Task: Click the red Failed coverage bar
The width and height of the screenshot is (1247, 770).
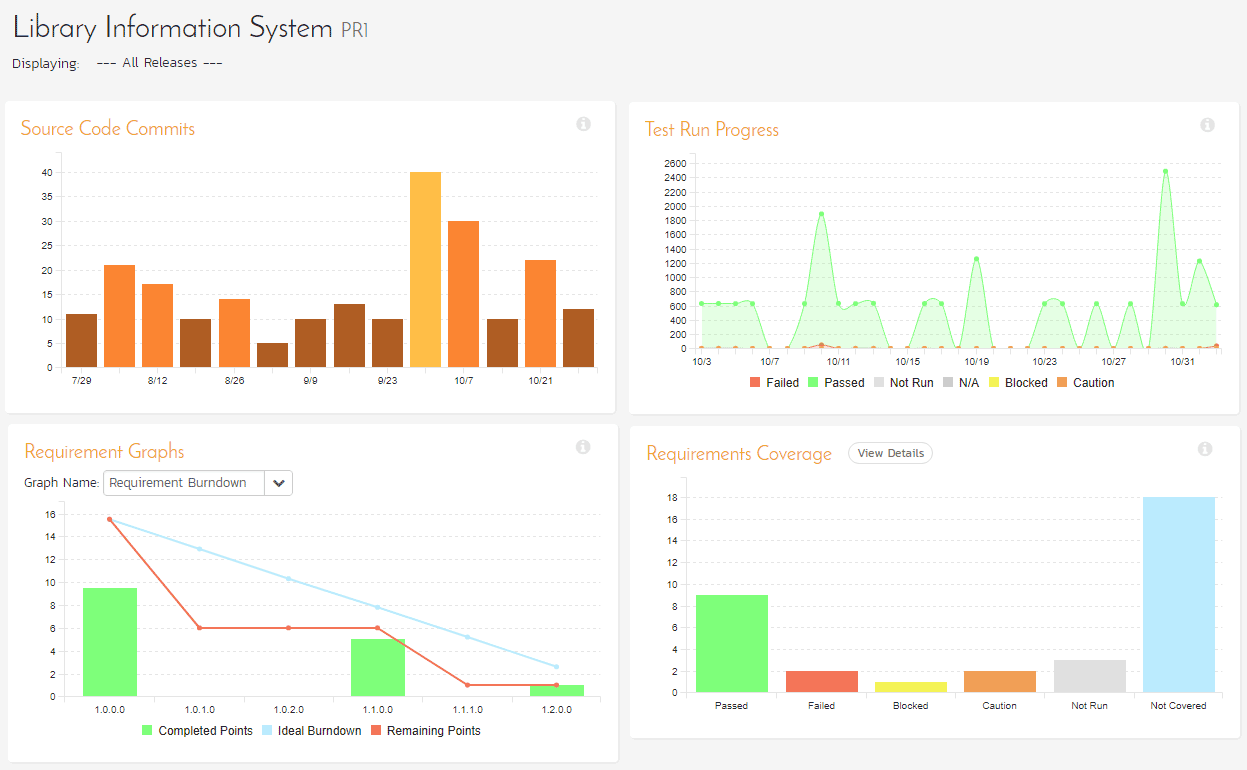Action: [821, 681]
